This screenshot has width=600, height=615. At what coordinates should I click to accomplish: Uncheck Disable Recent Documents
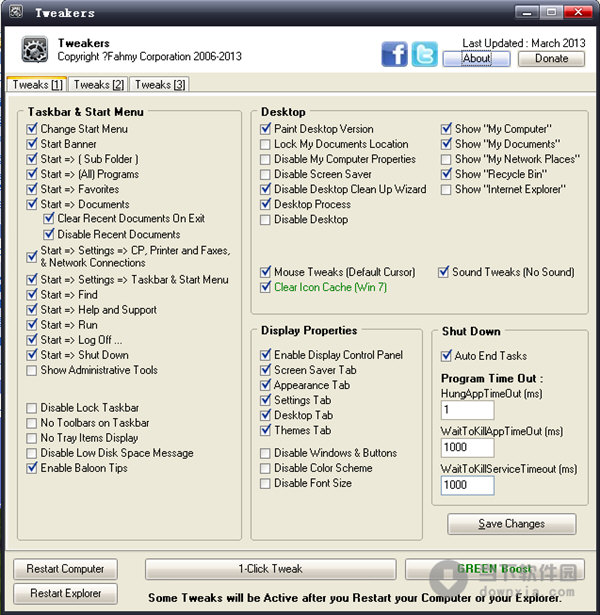49,235
